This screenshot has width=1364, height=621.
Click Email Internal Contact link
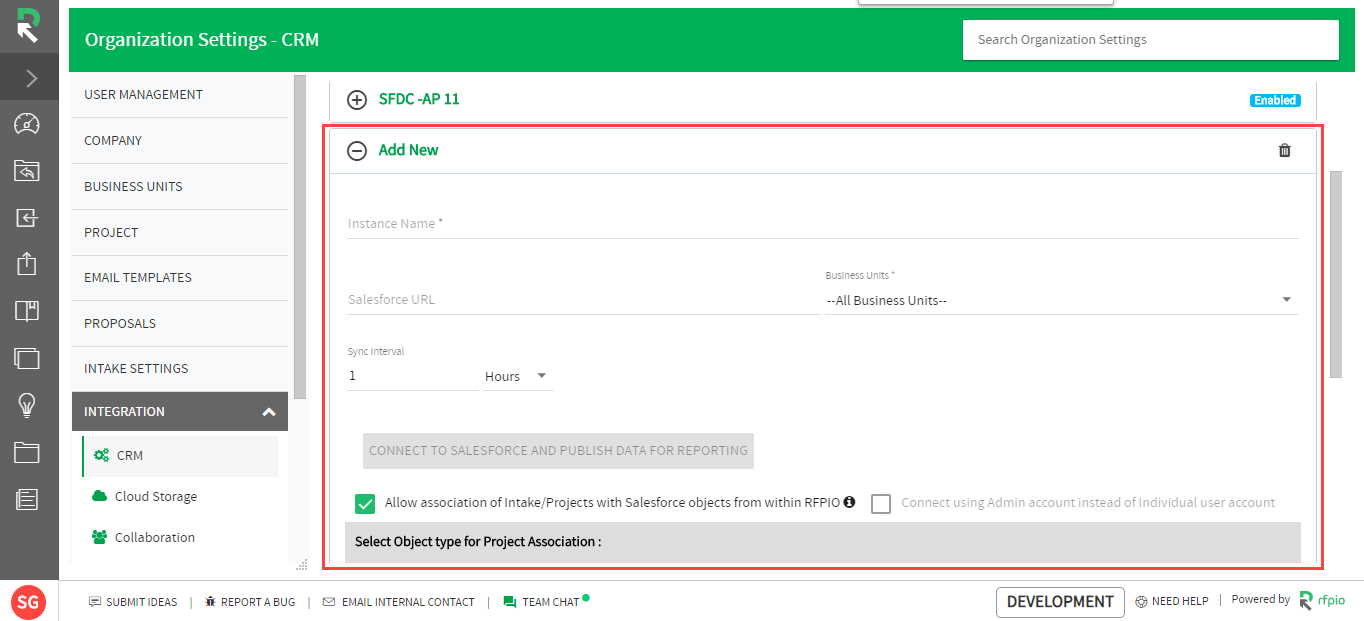[398, 602]
